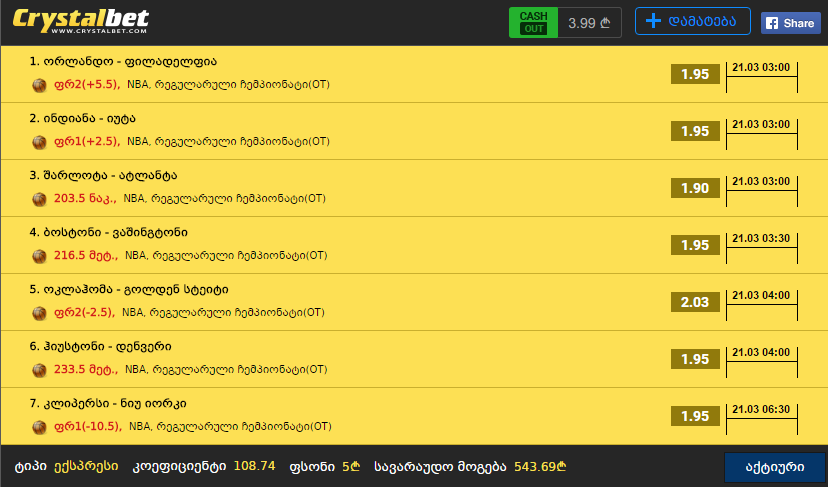
Task: Click the basketball icon for ინდიანა - იუტა
Action: coord(39,142)
